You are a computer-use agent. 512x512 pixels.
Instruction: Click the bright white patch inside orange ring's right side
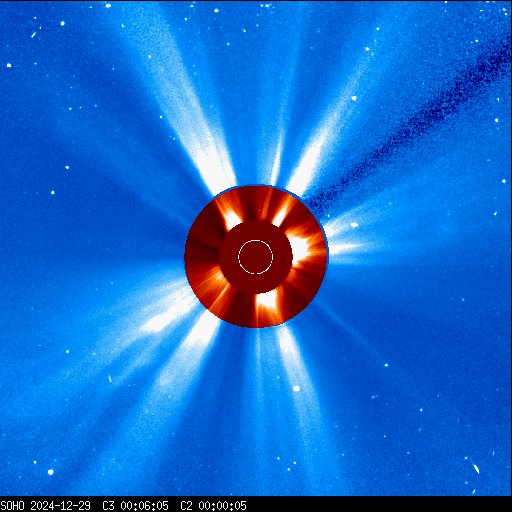[x=300, y=248]
